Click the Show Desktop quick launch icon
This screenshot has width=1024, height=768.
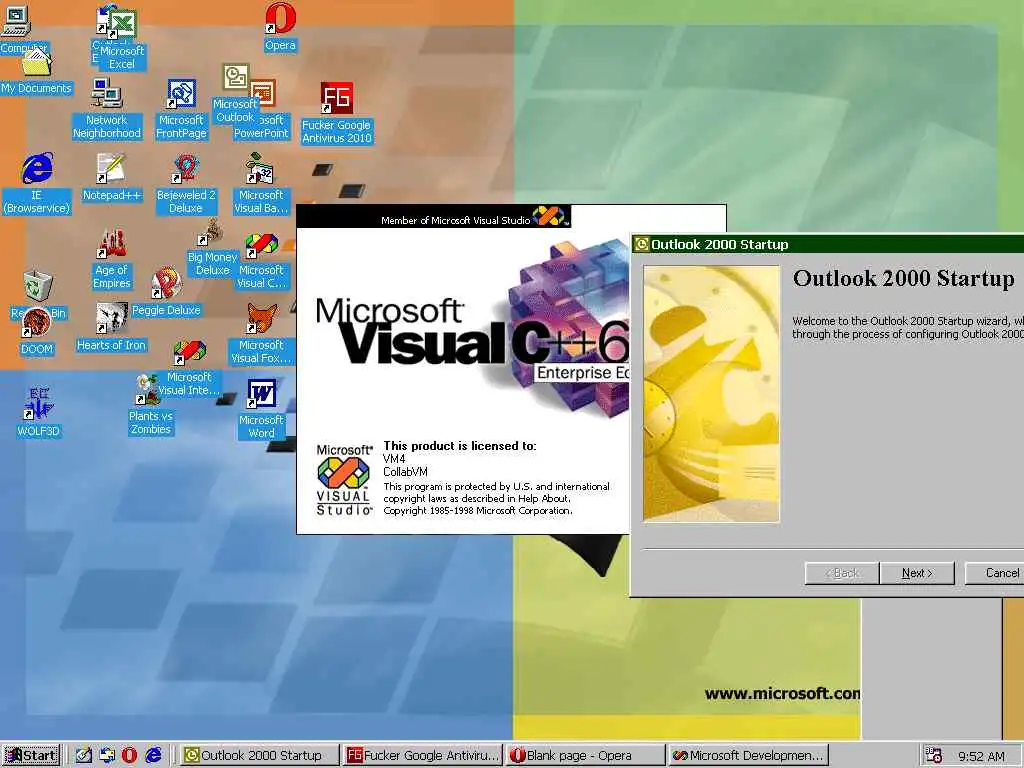(84, 755)
